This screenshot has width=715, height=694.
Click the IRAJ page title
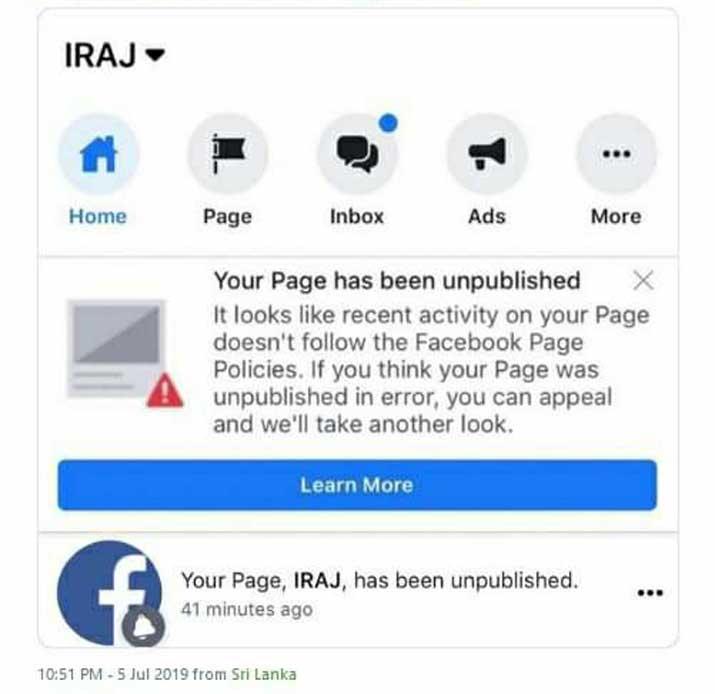(x=100, y=55)
